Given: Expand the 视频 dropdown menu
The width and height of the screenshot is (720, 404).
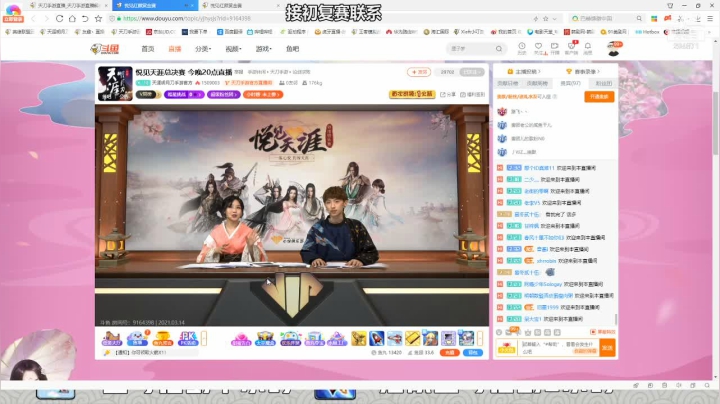Looking at the screenshot, I should pyautogui.click(x=233, y=49).
